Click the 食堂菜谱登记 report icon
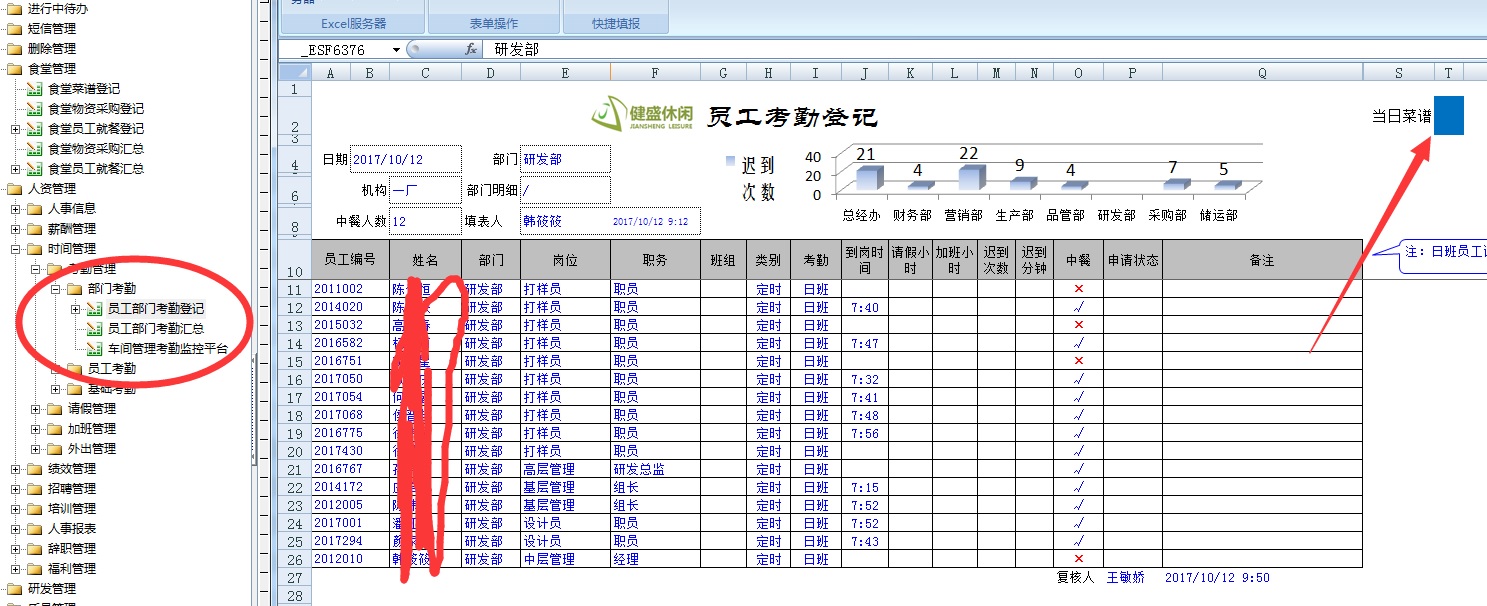The height and width of the screenshot is (606, 1487). 35,89
